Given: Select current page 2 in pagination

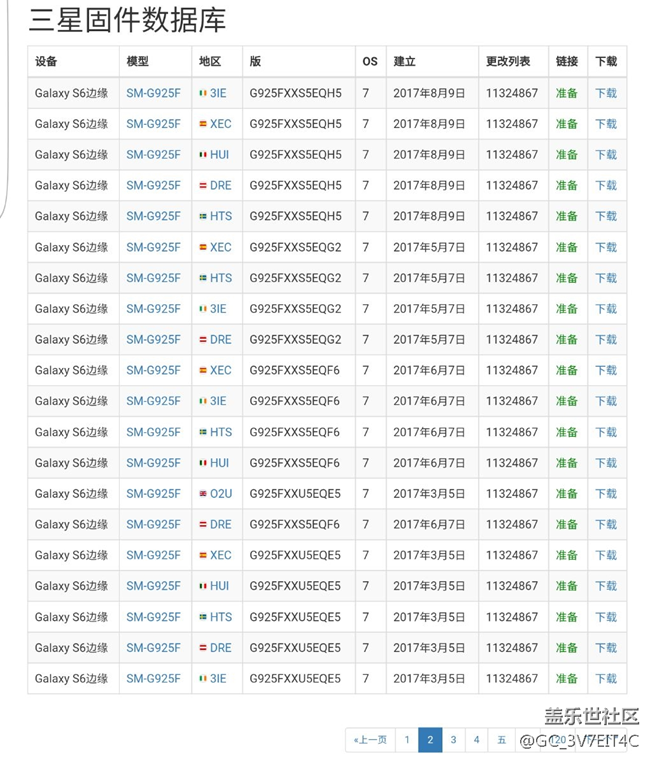Looking at the screenshot, I should pyautogui.click(x=430, y=740).
